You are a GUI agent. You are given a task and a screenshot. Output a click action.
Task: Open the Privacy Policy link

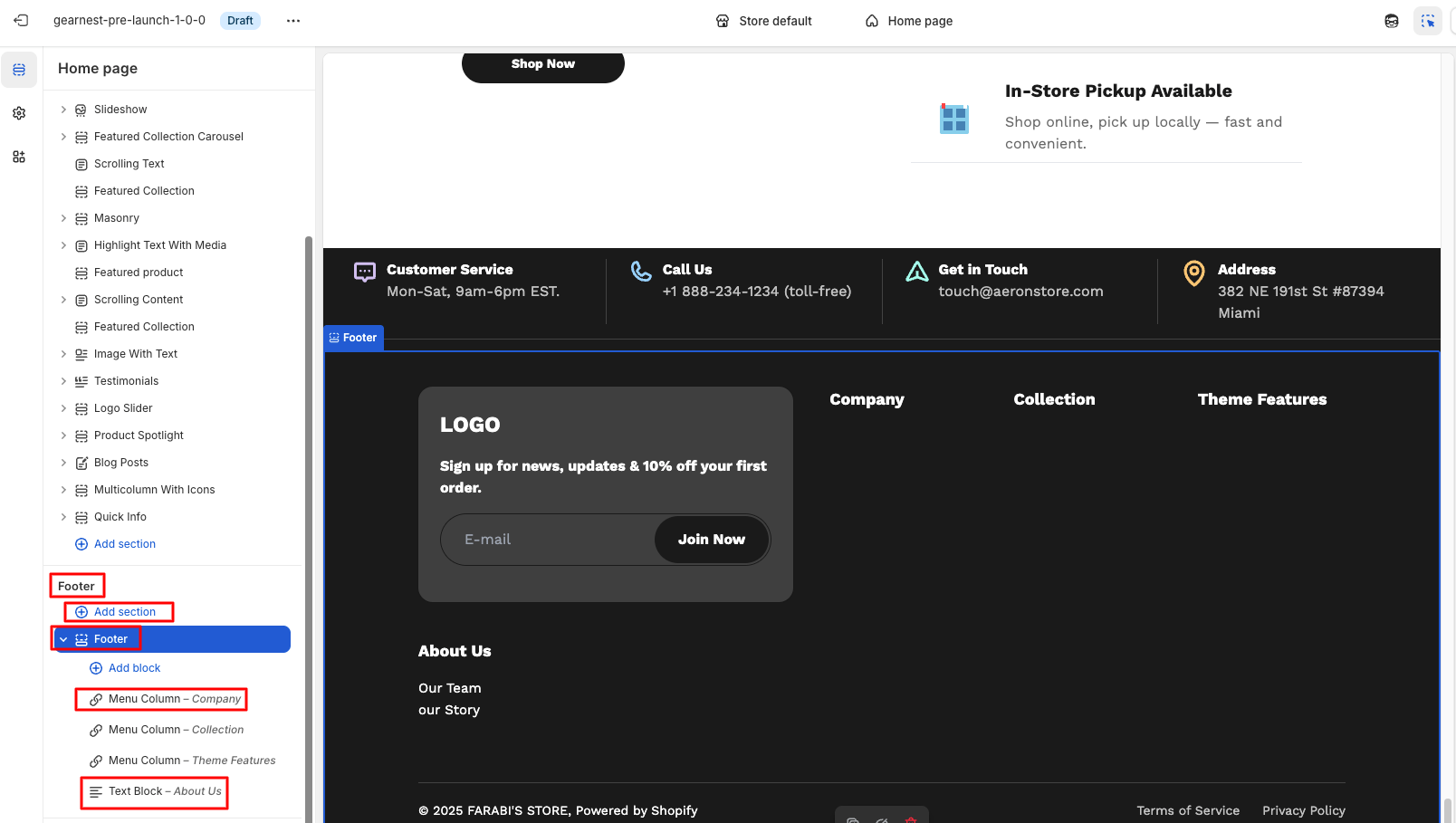coord(1303,810)
